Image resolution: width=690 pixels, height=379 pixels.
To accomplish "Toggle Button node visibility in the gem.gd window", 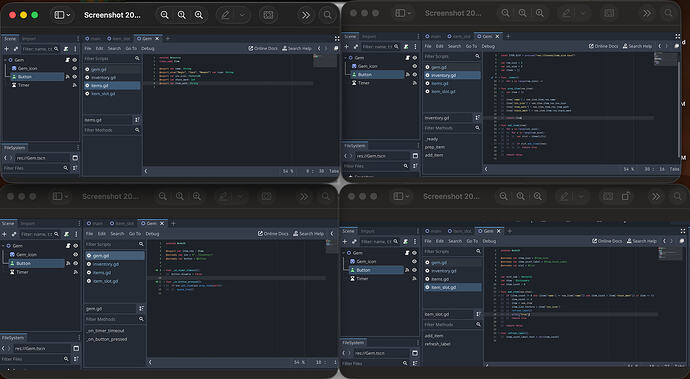I will [x=75, y=263].
